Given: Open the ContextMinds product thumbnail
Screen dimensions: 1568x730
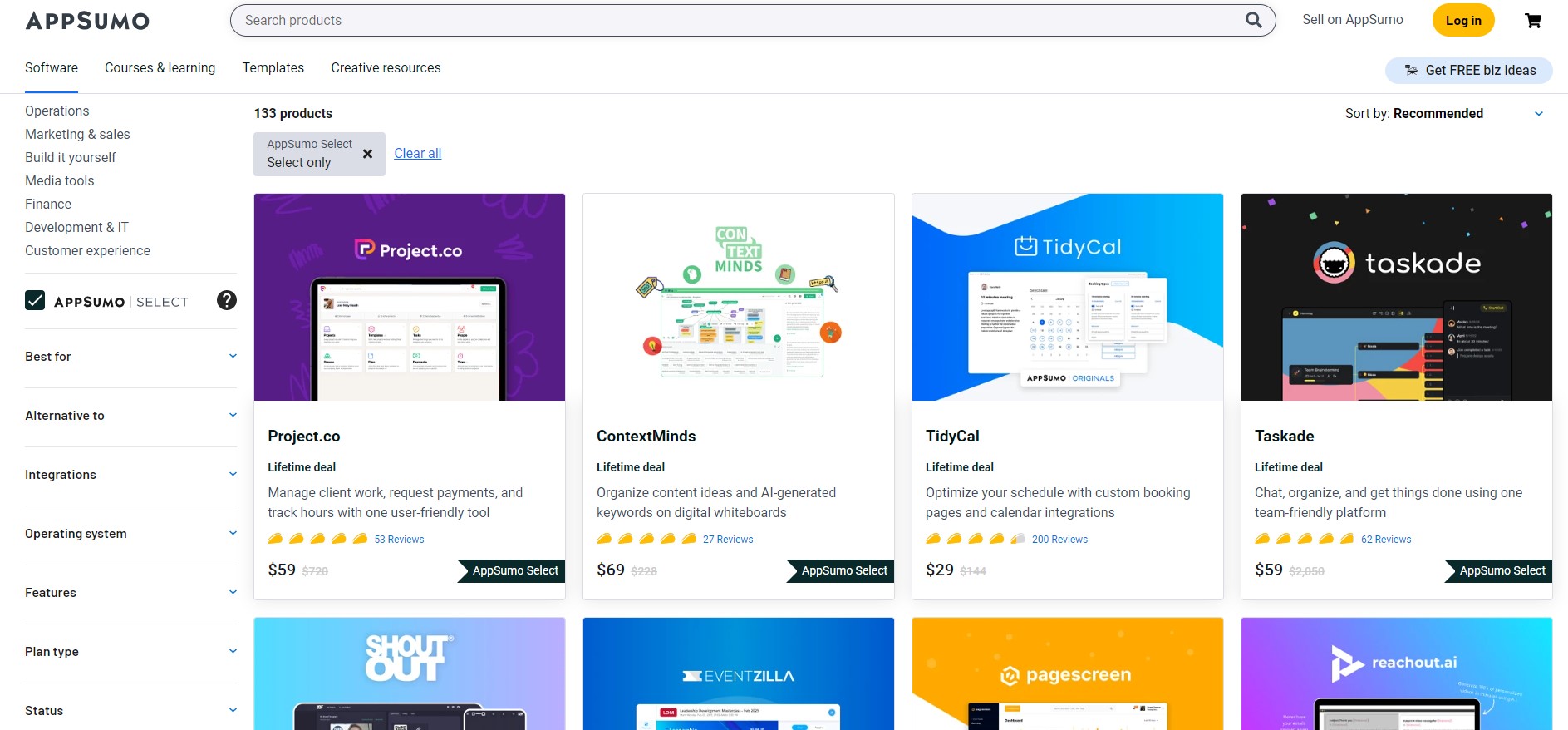Looking at the screenshot, I should click(x=738, y=298).
